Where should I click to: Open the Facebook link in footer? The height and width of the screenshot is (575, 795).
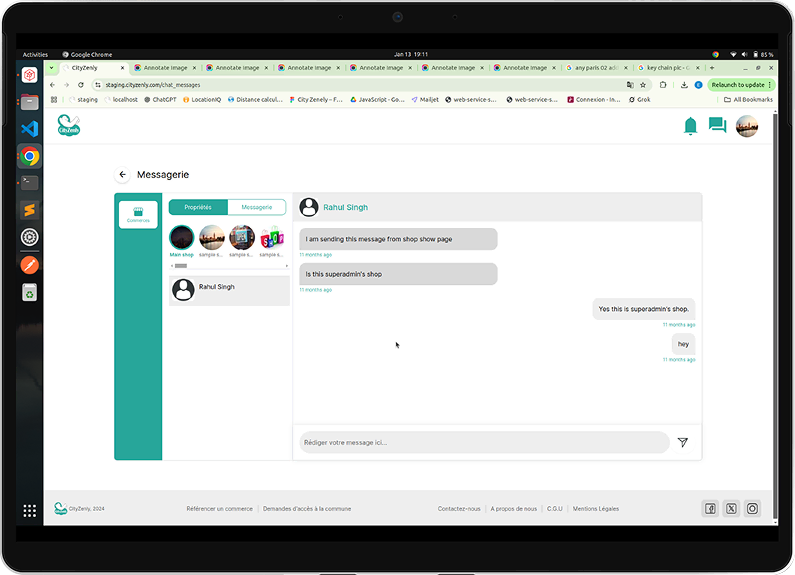(x=710, y=509)
